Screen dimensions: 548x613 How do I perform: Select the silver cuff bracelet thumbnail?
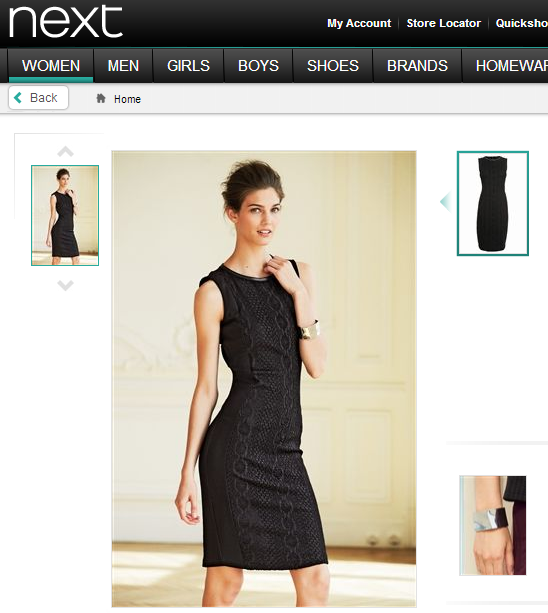click(492, 525)
